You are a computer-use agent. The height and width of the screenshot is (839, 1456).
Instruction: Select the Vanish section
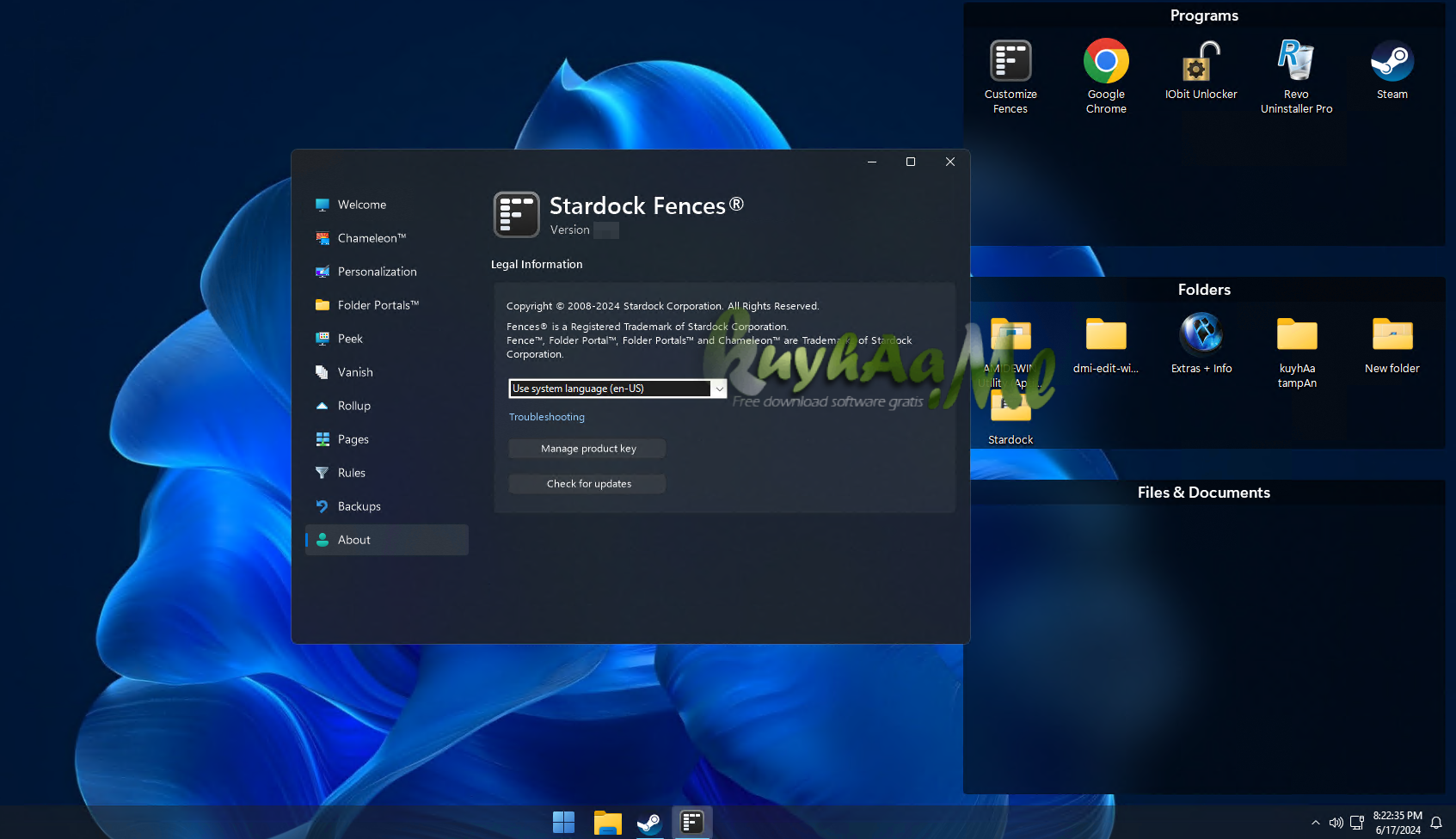pos(387,372)
